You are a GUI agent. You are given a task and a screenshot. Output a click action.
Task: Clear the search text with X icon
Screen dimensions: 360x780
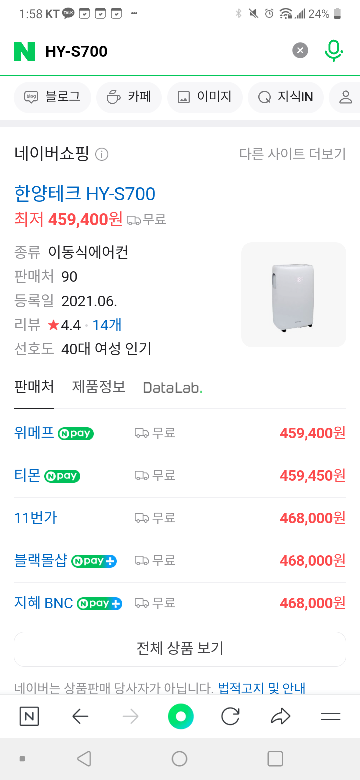[300, 51]
